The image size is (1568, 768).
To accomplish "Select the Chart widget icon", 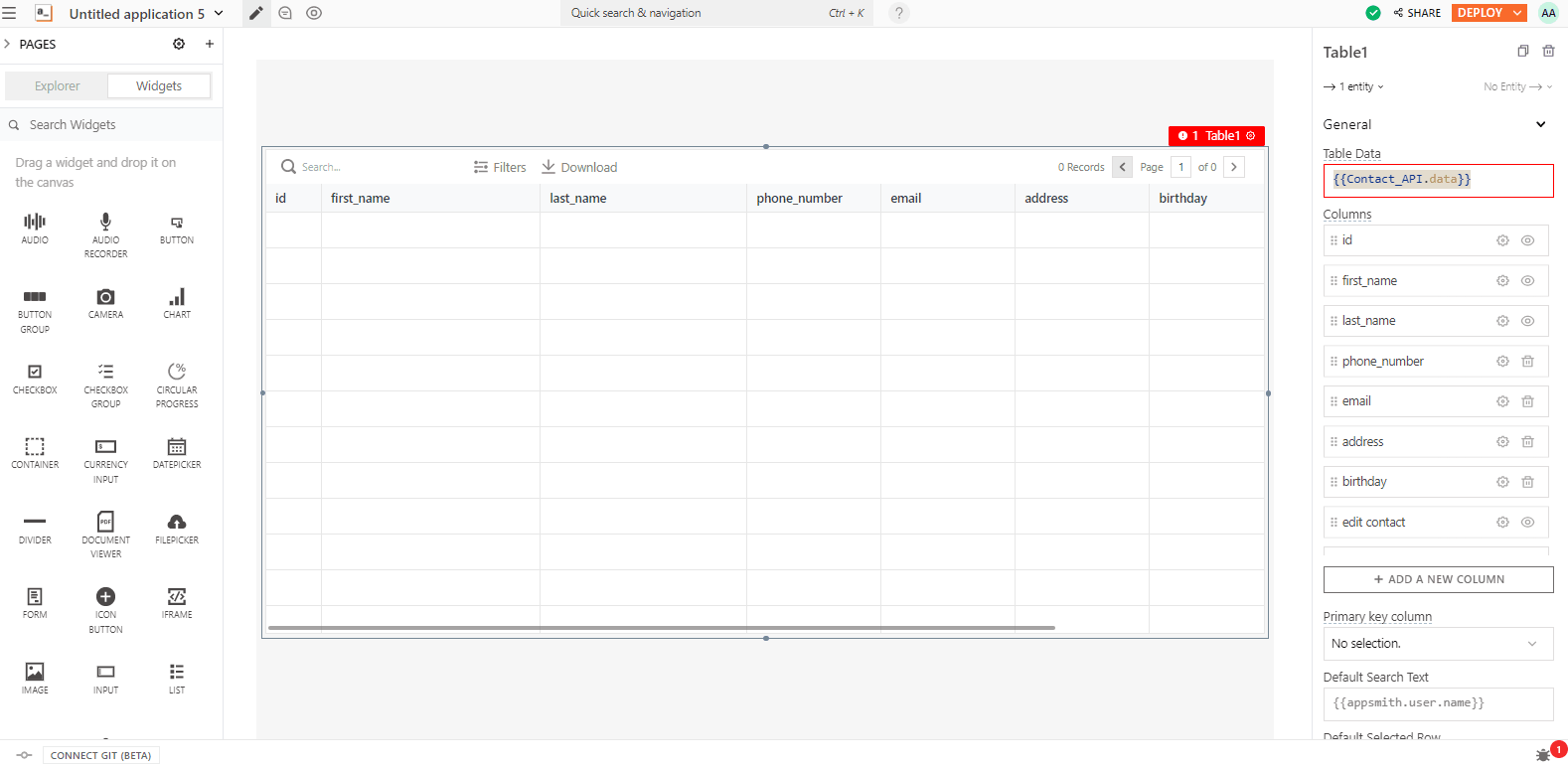I will point(177,297).
